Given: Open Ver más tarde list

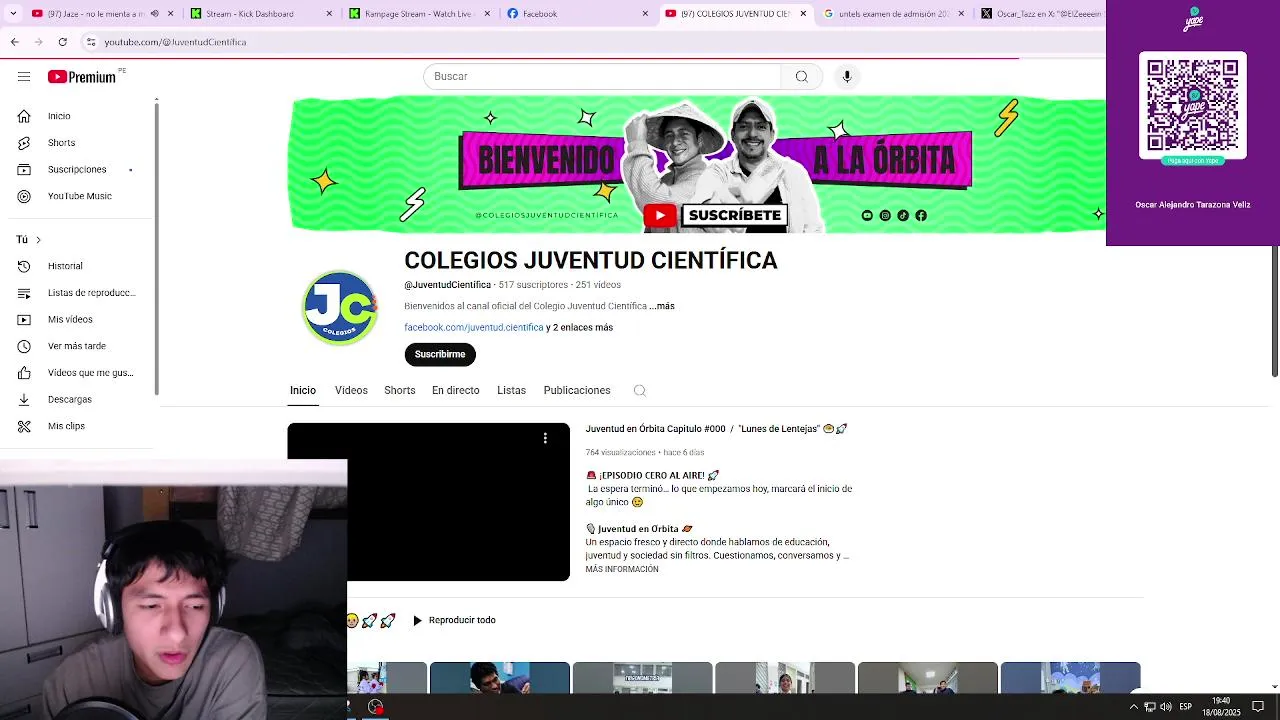Looking at the screenshot, I should tap(78, 346).
